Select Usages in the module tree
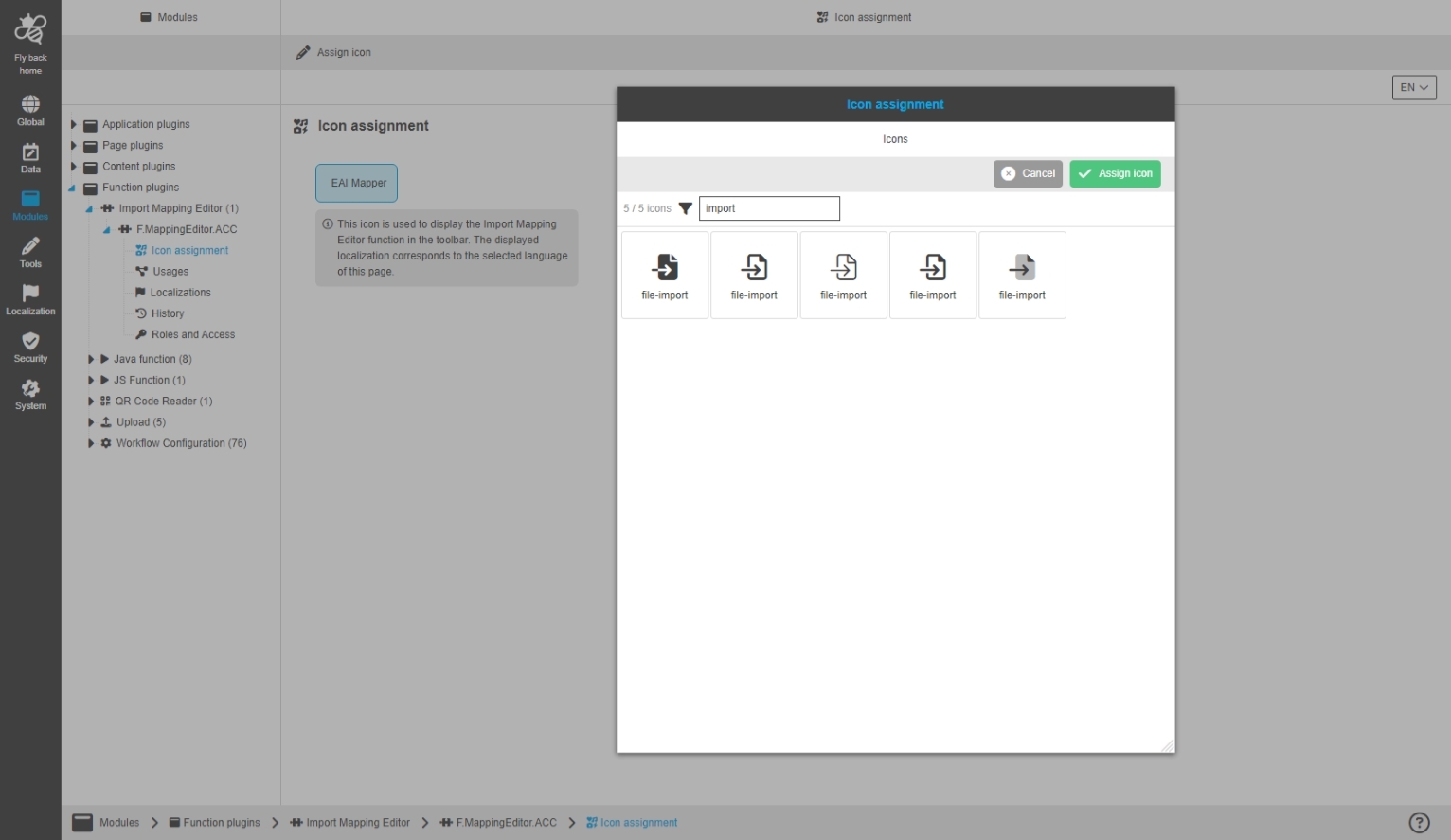This screenshot has width=1451, height=840. pyautogui.click(x=170, y=272)
